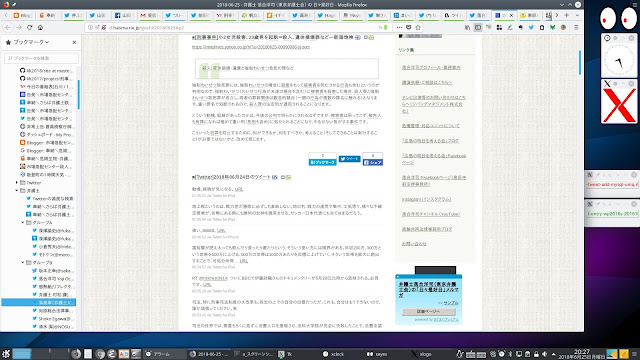Click the taskbar clock showing 20:27
The width and height of the screenshot is (640, 360).
point(582,354)
